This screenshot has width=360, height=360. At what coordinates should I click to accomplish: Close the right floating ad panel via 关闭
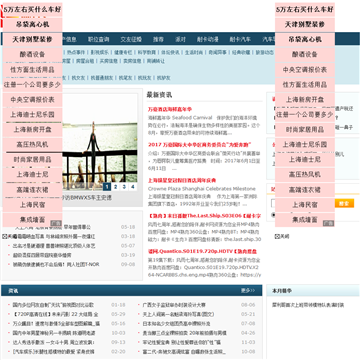[x=282, y=236]
